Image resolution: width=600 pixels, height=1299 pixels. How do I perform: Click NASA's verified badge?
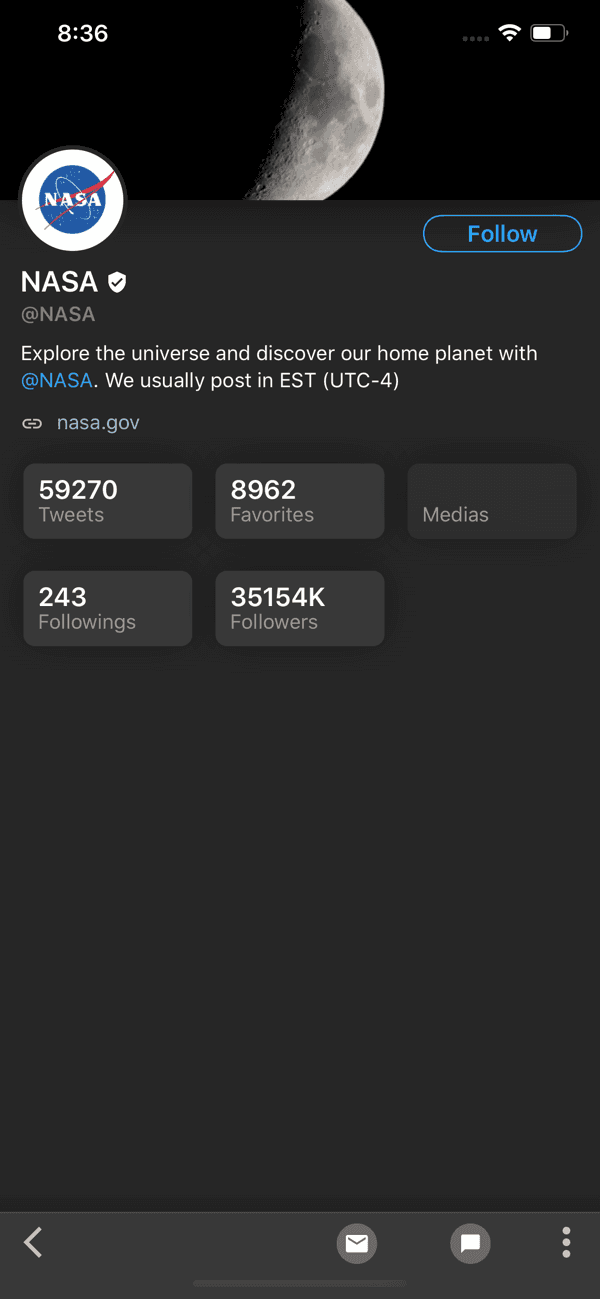(x=117, y=281)
